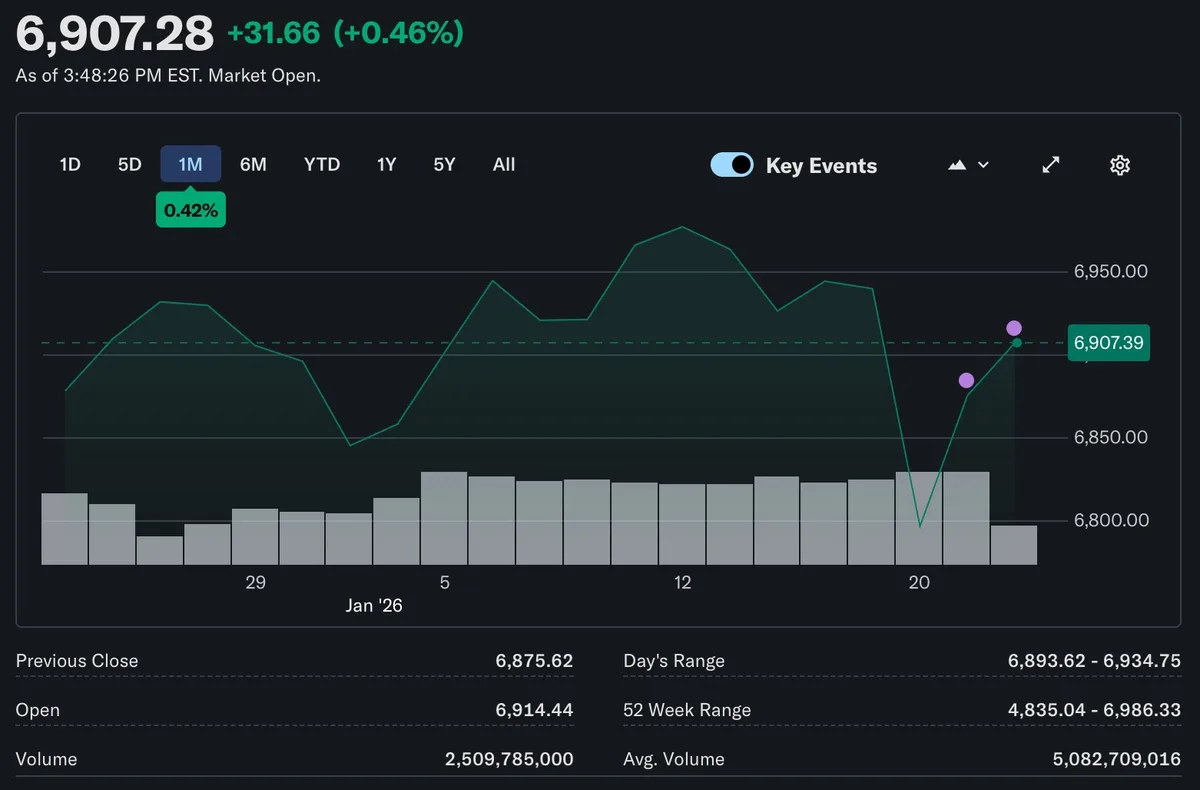This screenshot has height=790, width=1200.
Task: Open the chart settings gear icon
Action: [x=1120, y=165]
